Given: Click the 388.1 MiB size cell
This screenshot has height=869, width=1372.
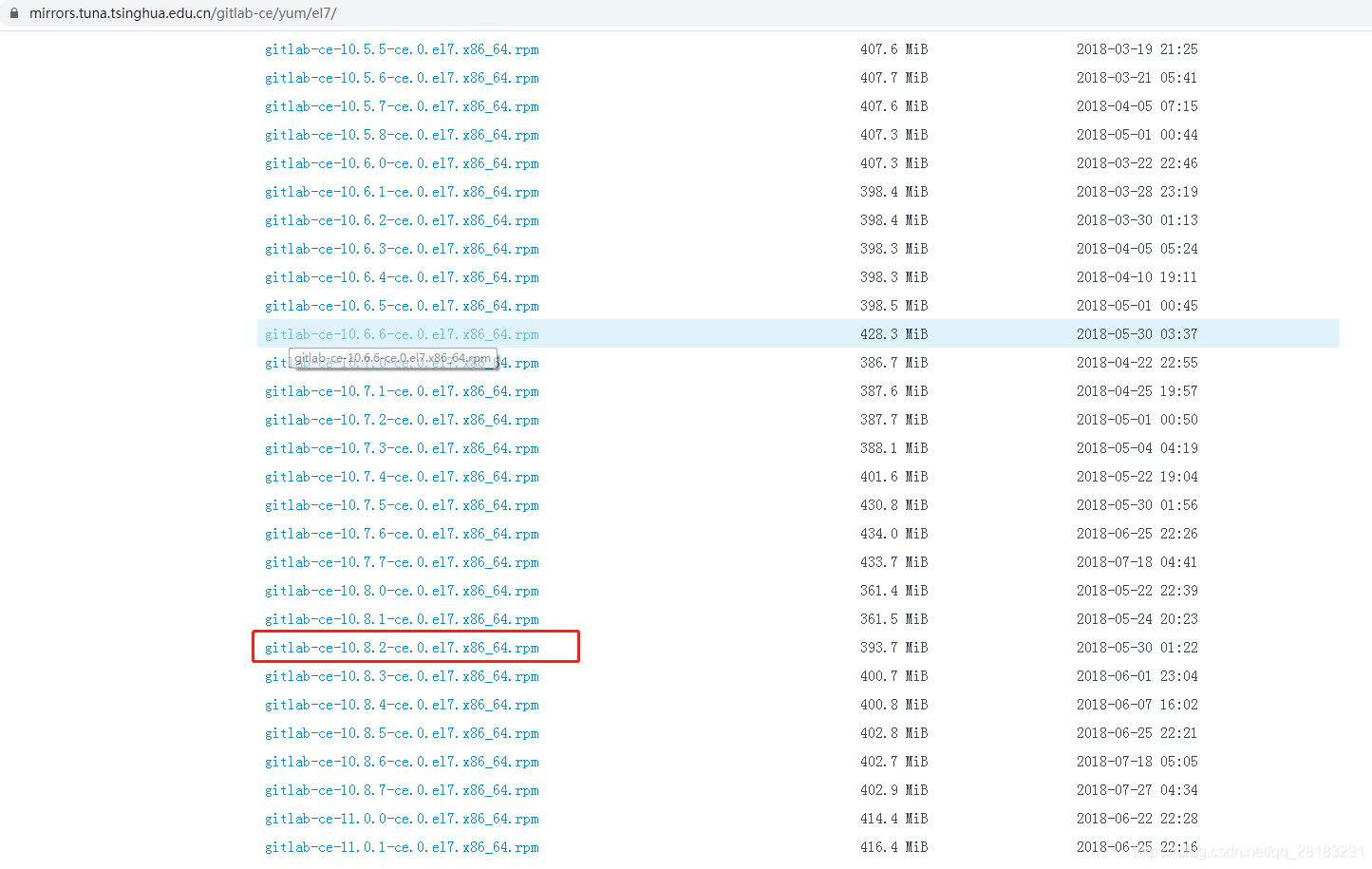Looking at the screenshot, I should 894,448.
